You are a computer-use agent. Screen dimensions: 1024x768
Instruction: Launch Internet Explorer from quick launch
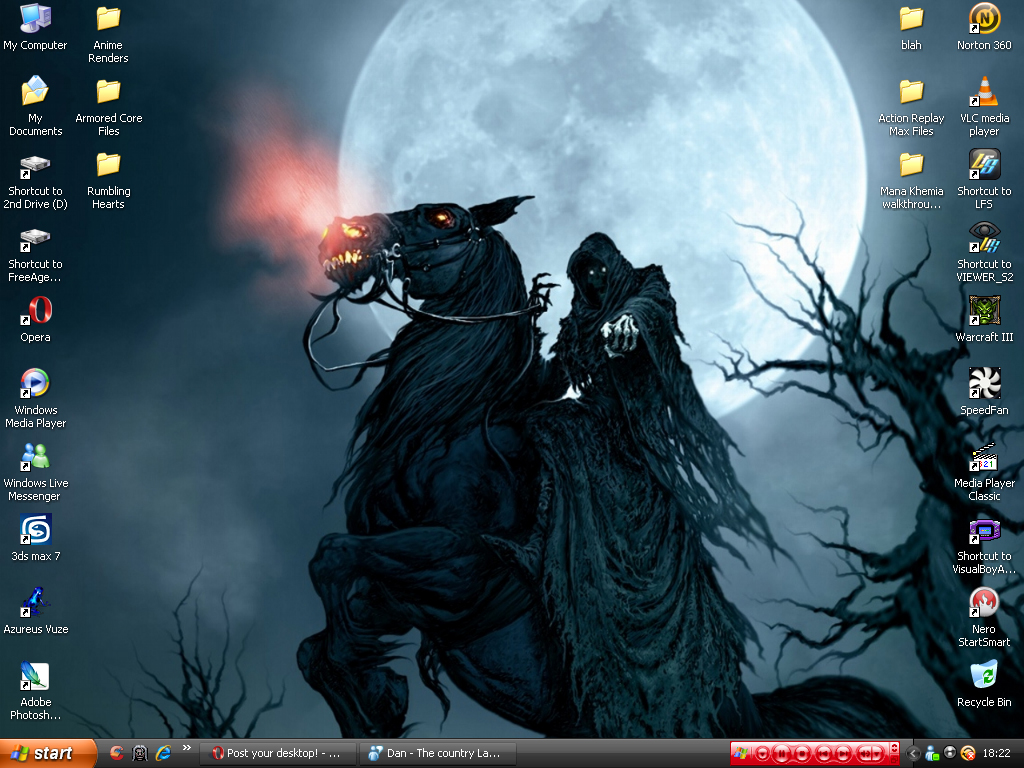pos(163,753)
